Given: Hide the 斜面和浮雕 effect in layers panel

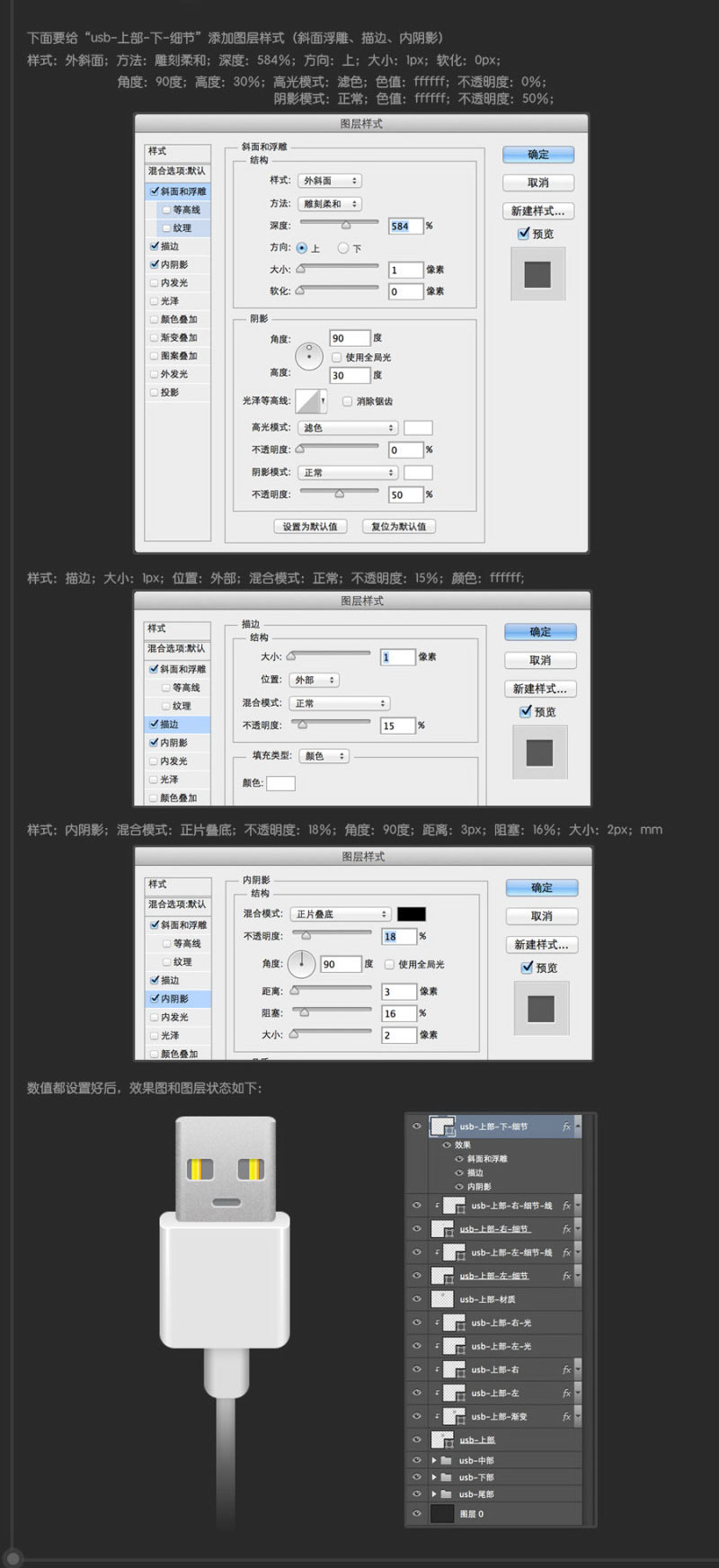Looking at the screenshot, I should (459, 1159).
